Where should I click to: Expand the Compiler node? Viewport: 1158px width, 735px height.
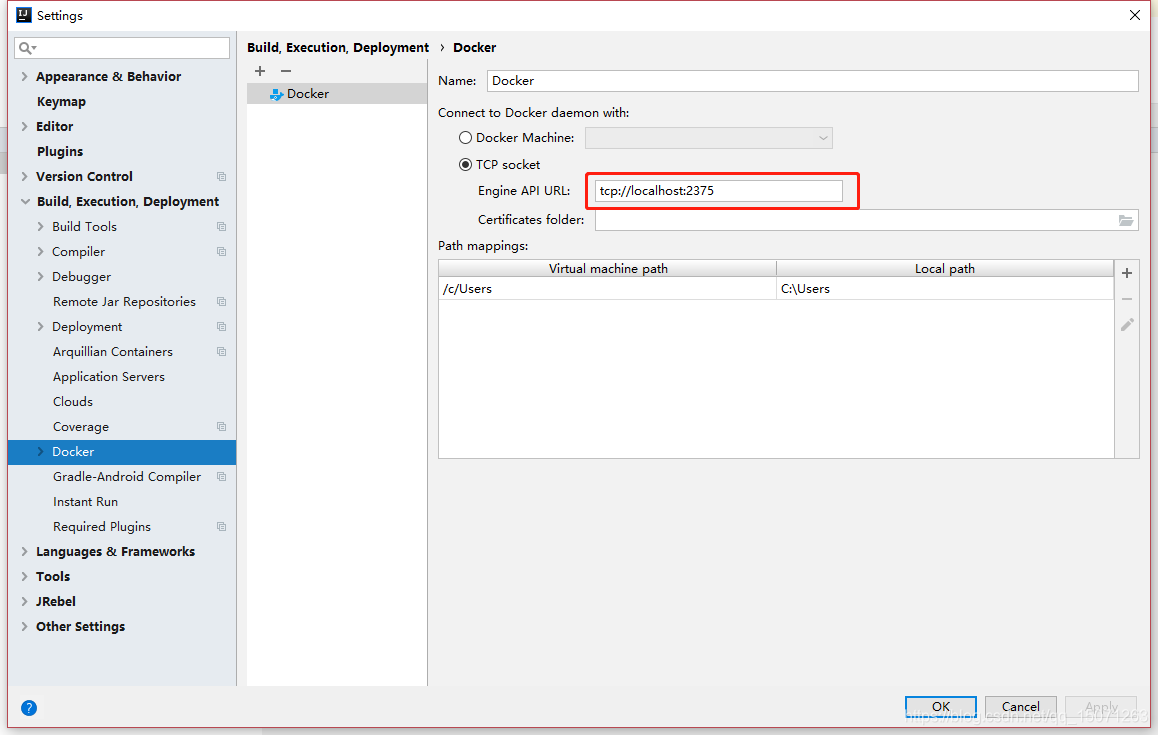(41, 252)
